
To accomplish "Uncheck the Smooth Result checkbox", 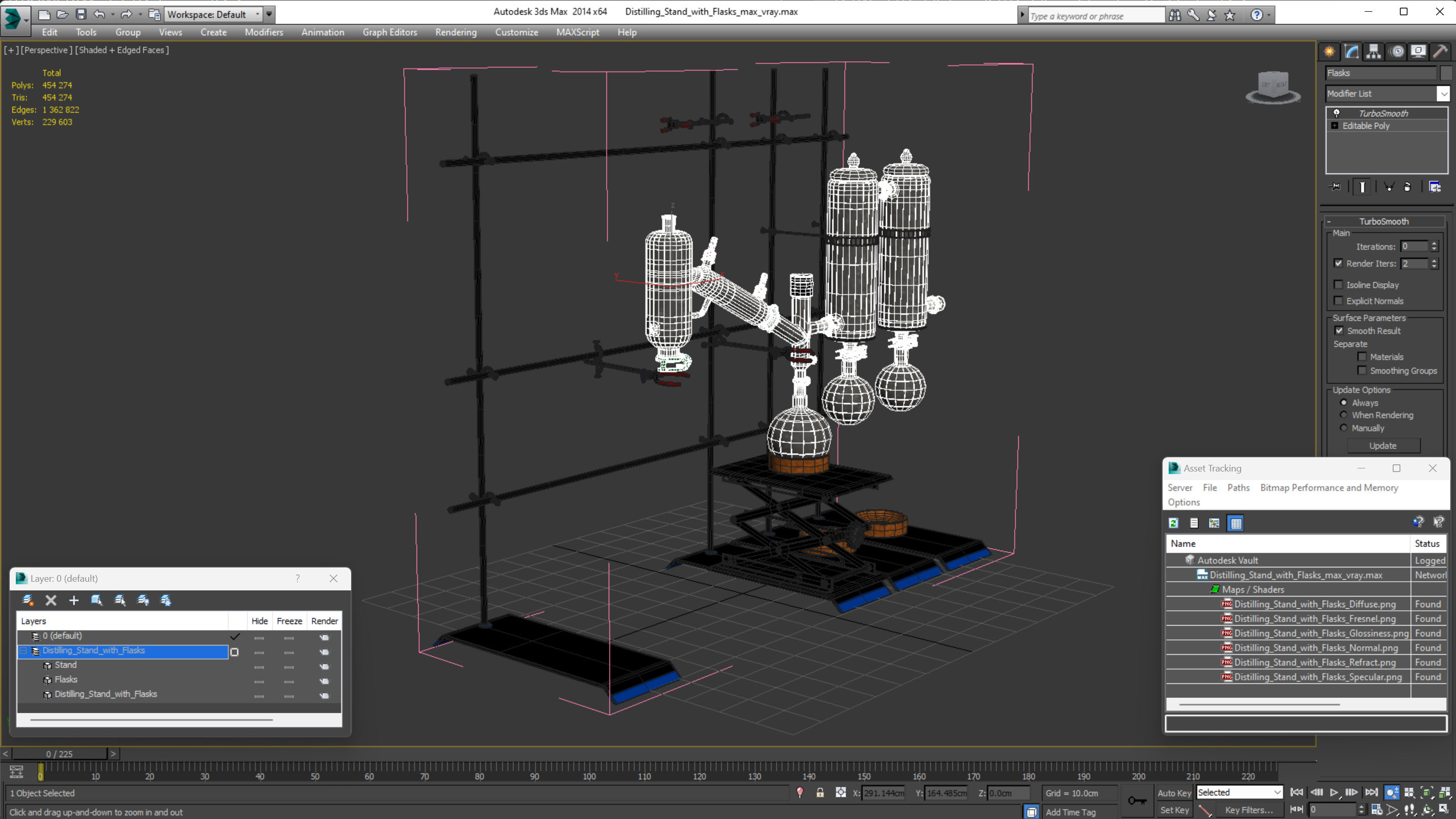I will point(1339,331).
